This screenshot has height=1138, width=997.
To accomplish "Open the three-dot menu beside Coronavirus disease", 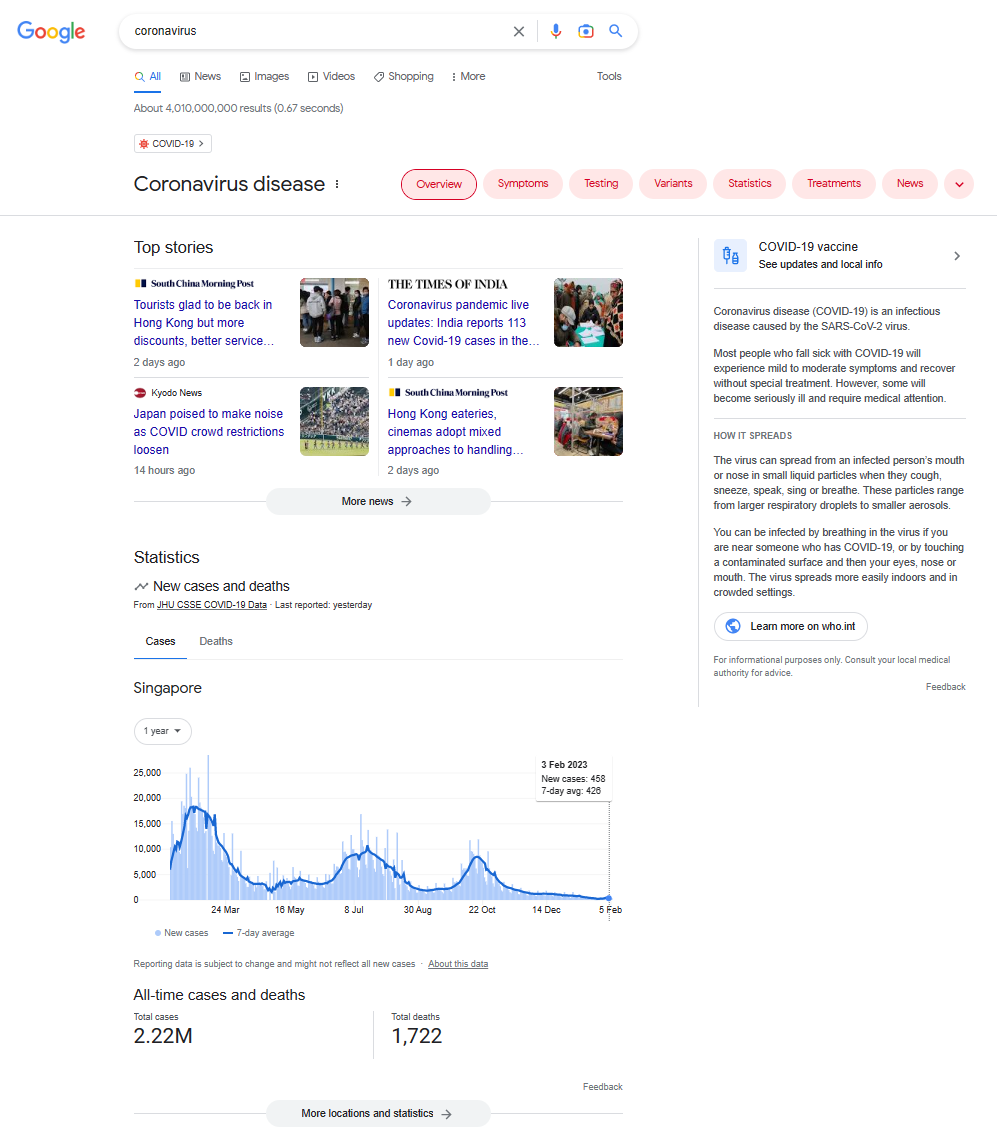I will [337, 184].
